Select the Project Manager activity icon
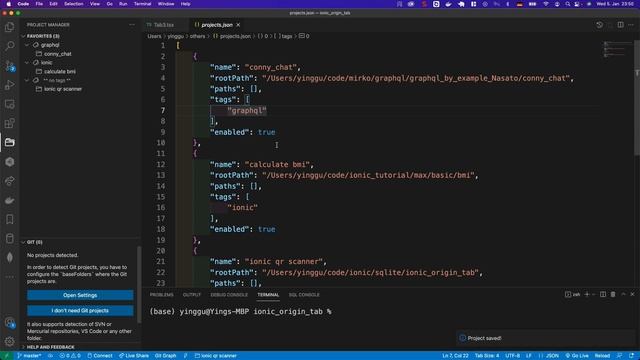This screenshot has width=640, height=360. [x=9, y=142]
